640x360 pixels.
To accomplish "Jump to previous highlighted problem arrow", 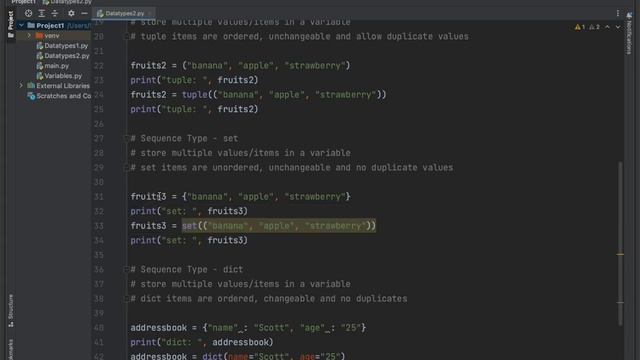I will point(607,27).
